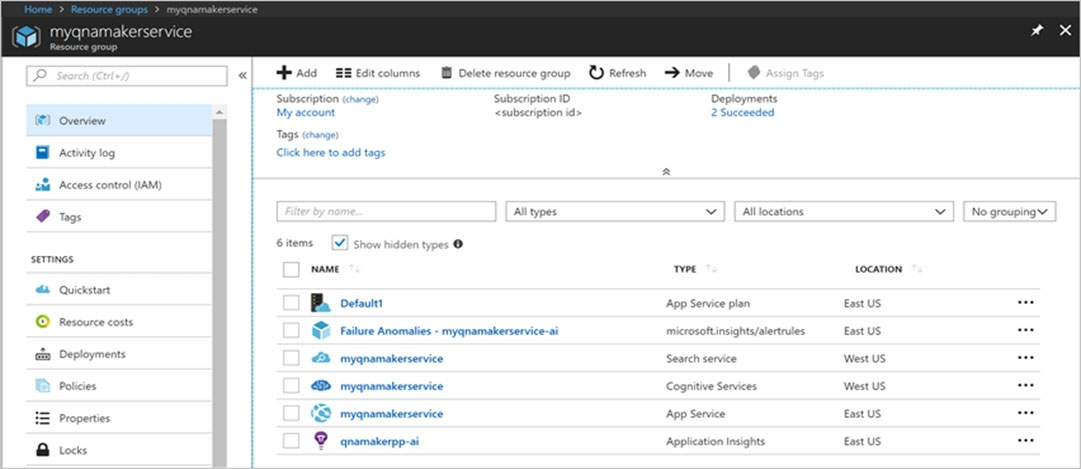Click the Move arrow toolbar button
1081x469 pixels.
[x=689, y=73]
